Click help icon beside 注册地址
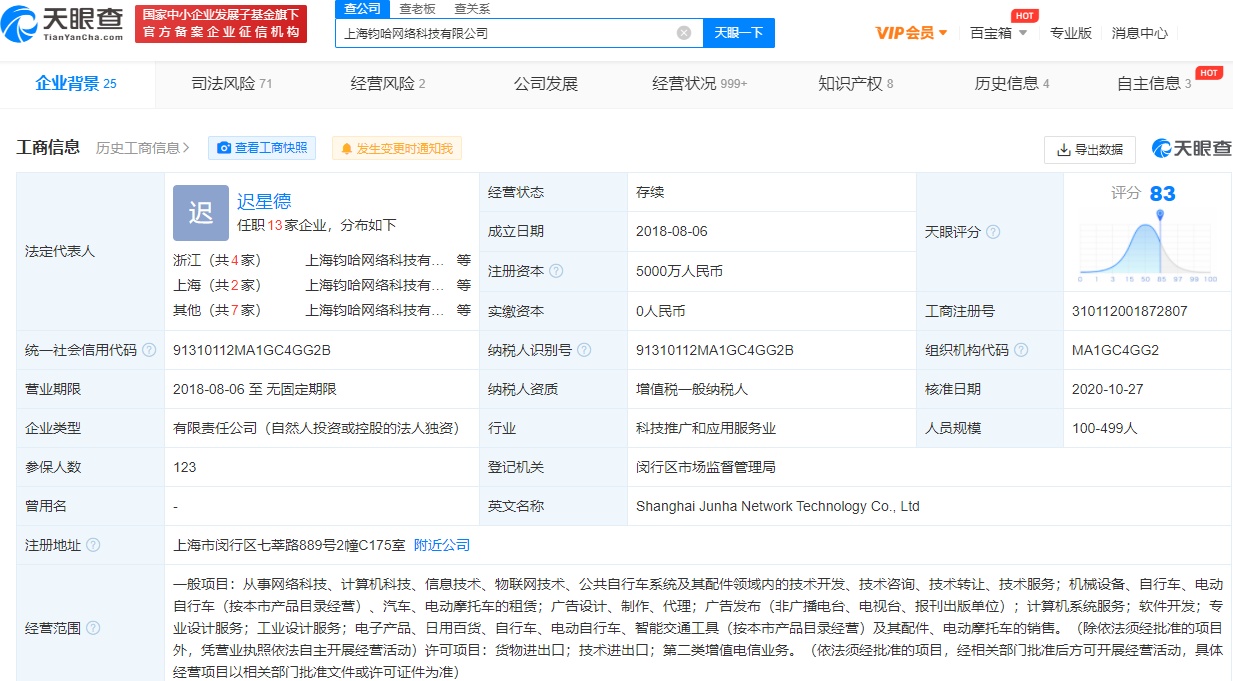Image resolution: width=1233 pixels, height=681 pixels. click(x=93, y=545)
